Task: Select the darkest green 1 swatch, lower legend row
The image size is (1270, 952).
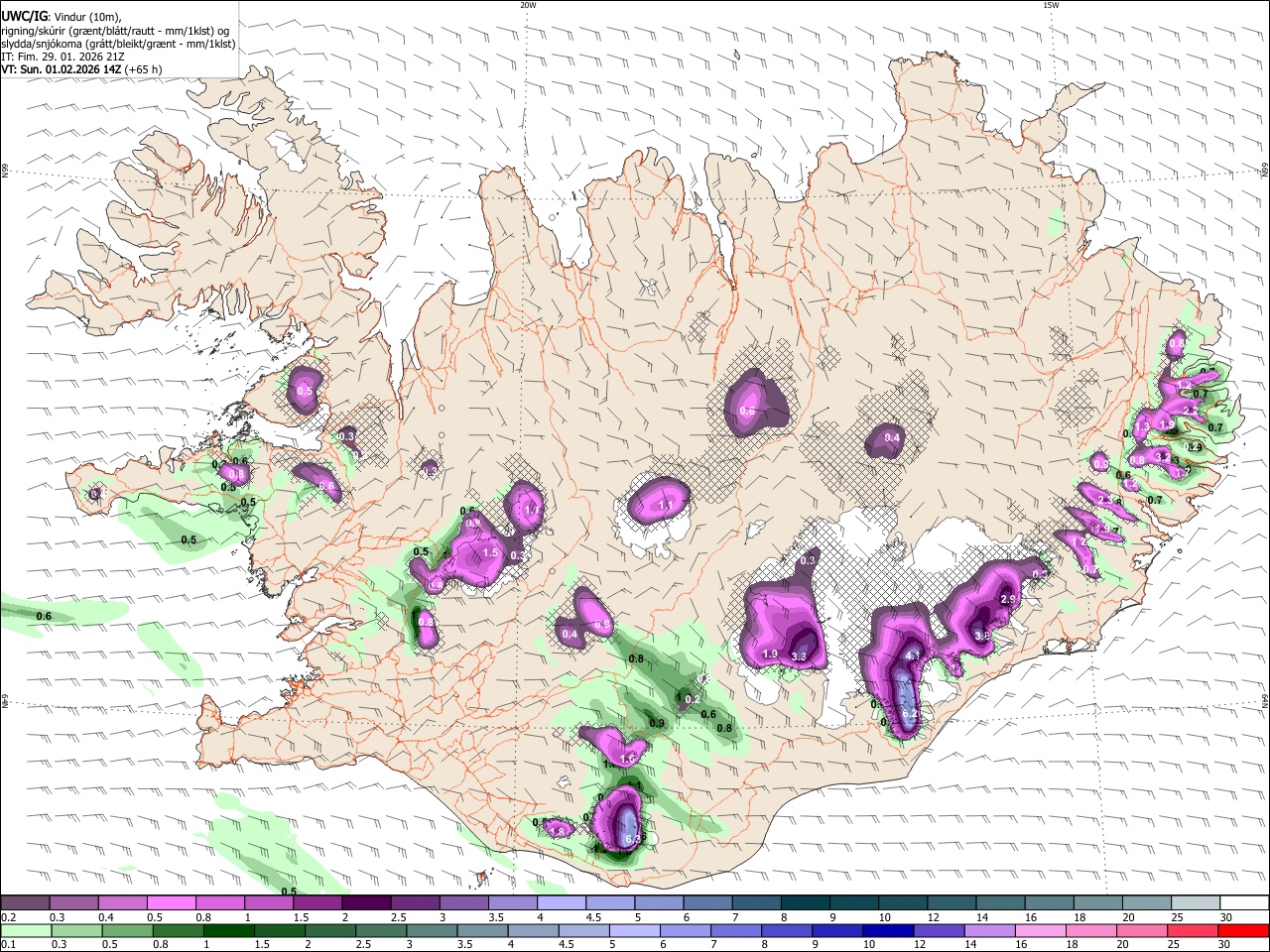Action: pos(229,930)
